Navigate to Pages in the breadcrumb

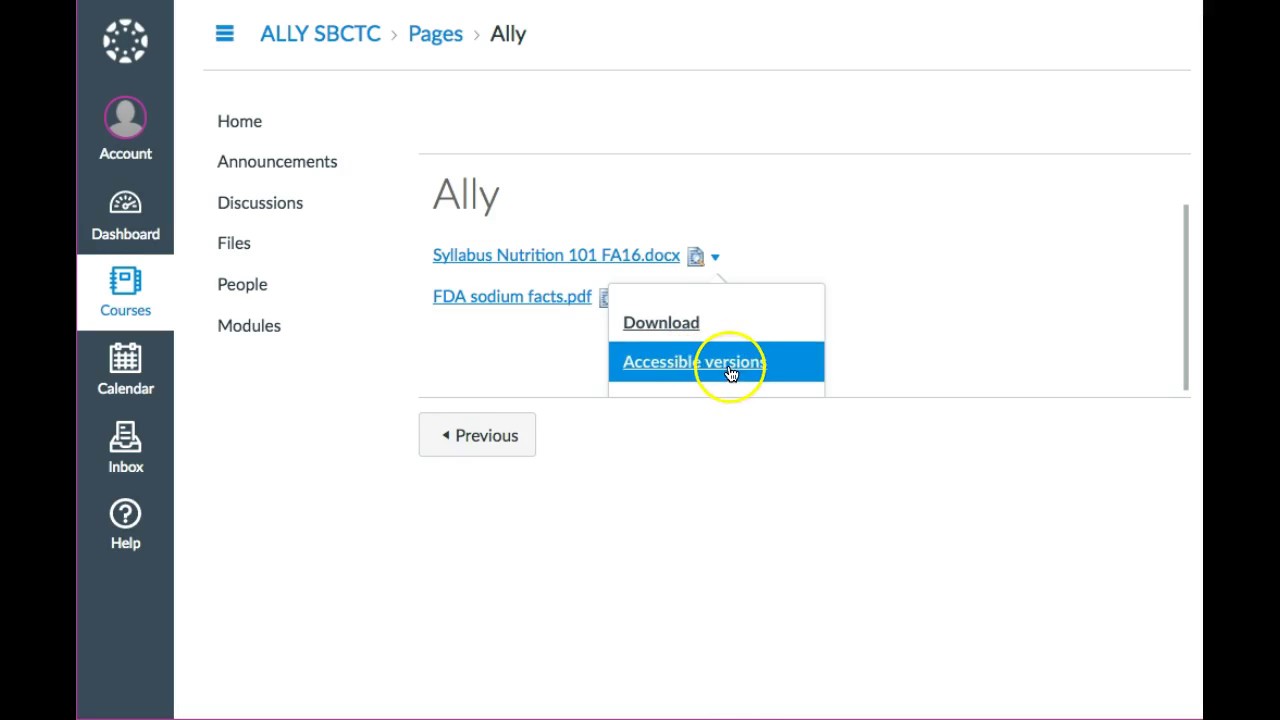[x=435, y=34]
